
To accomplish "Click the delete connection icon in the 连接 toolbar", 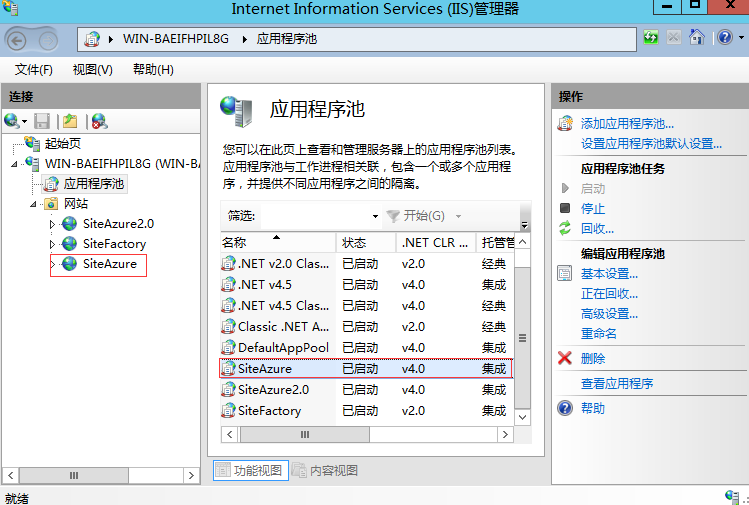I will coord(99,121).
